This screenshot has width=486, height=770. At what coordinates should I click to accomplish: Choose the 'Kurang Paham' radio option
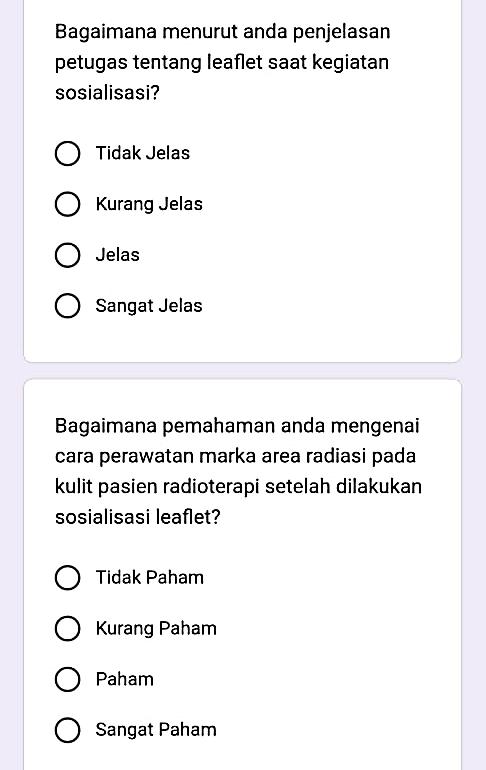pos(67,629)
